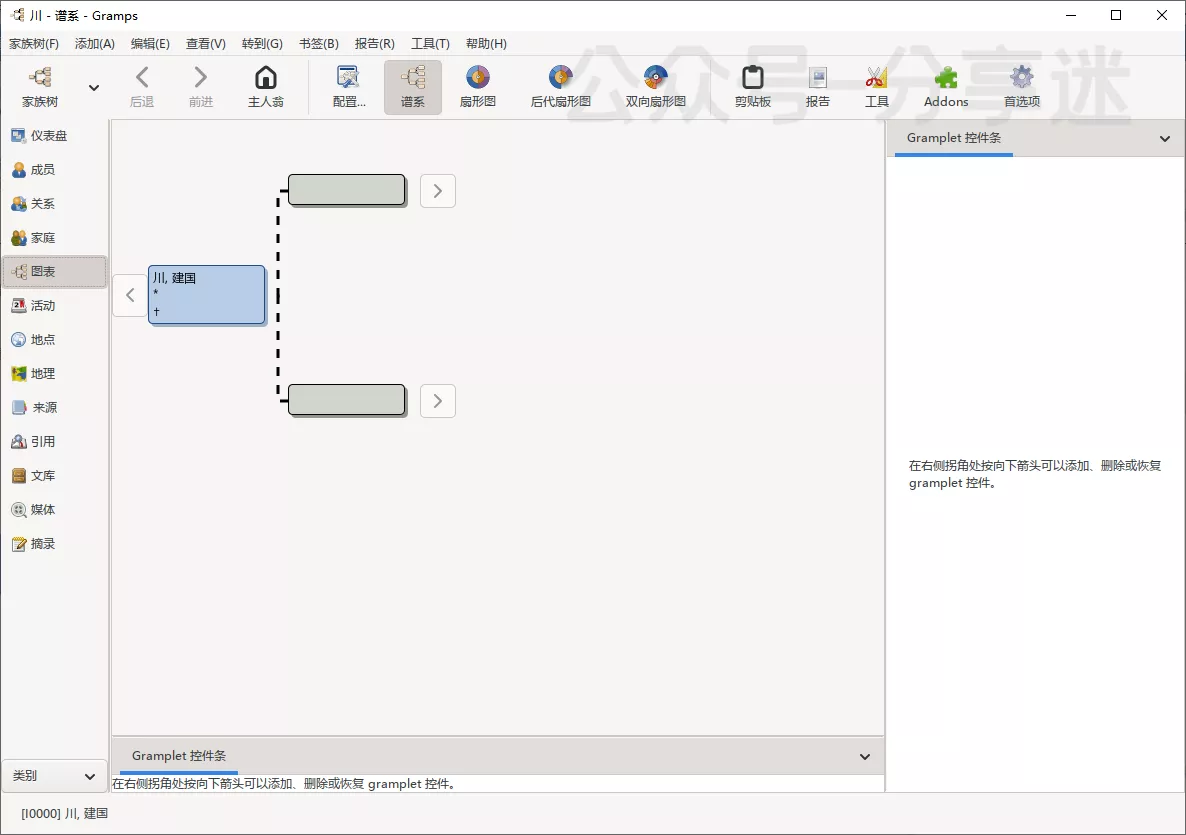Click the right arrow beside upper ancestor box
1186x835 pixels.
438,191
